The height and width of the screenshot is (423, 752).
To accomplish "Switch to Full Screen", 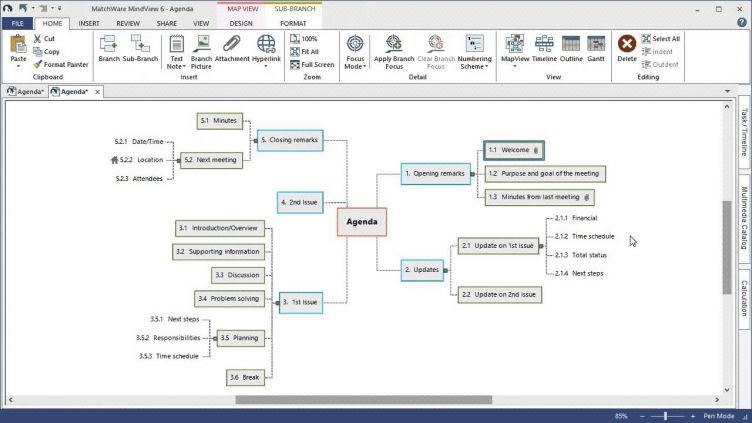I will [x=312, y=64].
